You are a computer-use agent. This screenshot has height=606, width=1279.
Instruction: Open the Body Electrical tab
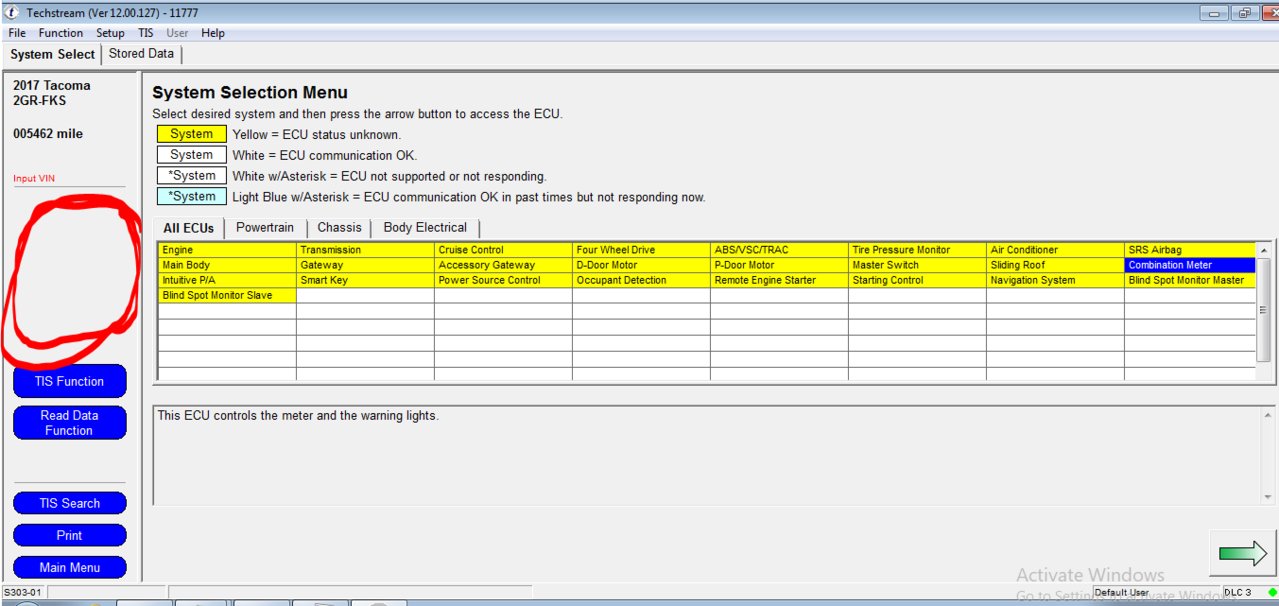pos(425,228)
